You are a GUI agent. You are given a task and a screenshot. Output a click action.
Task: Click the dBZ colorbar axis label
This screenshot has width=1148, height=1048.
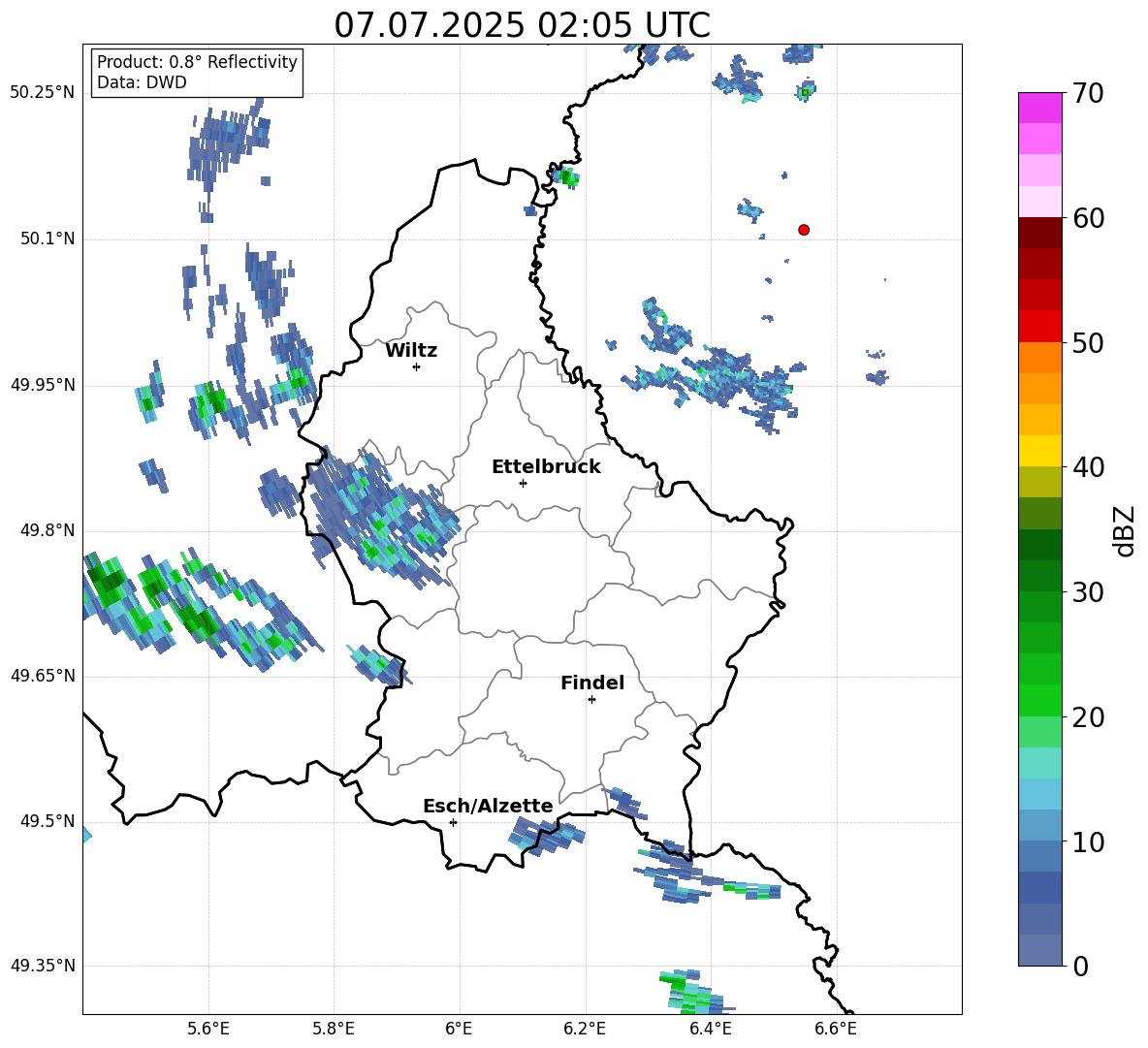[x=1124, y=530]
